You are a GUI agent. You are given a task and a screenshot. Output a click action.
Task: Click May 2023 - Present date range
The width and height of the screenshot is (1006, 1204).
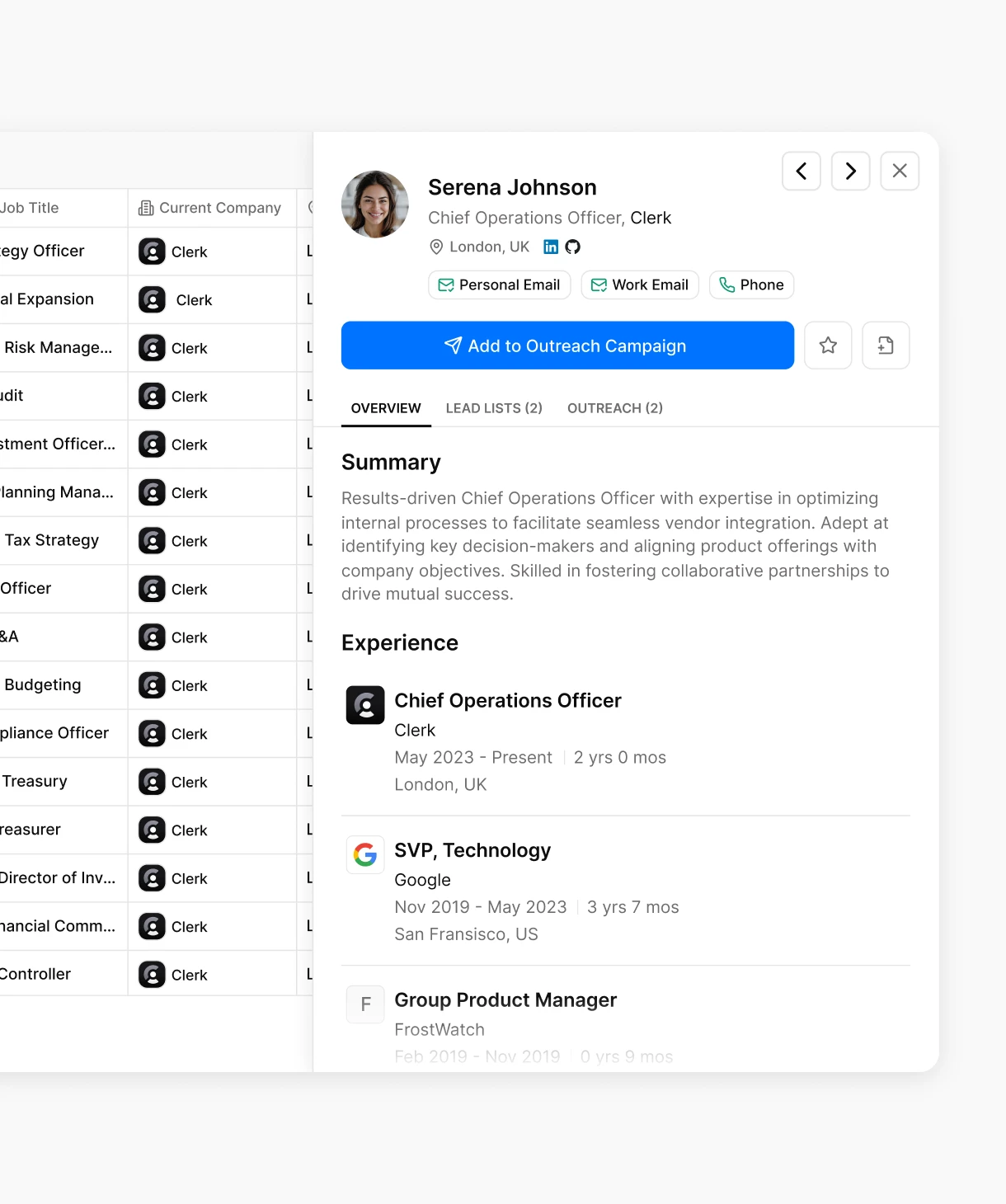pos(473,757)
